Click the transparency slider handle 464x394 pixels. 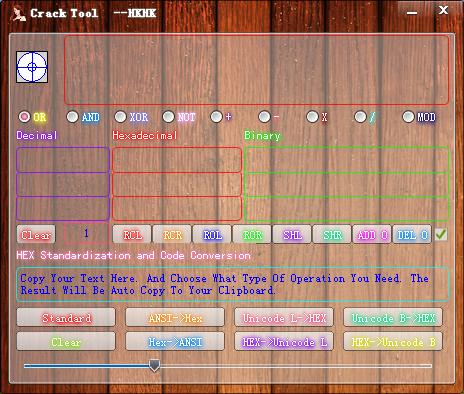[154, 365]
